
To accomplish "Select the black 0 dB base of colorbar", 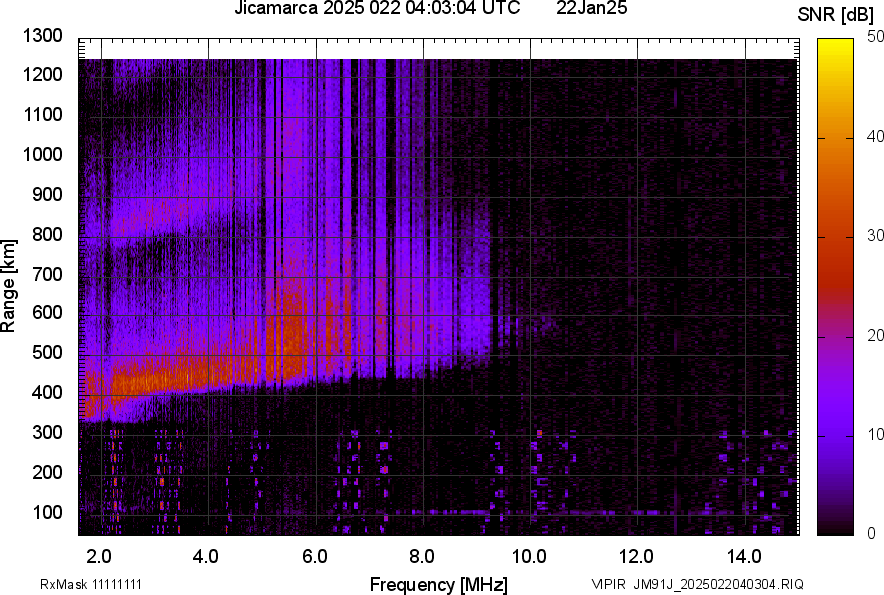I will pos(835,528).
